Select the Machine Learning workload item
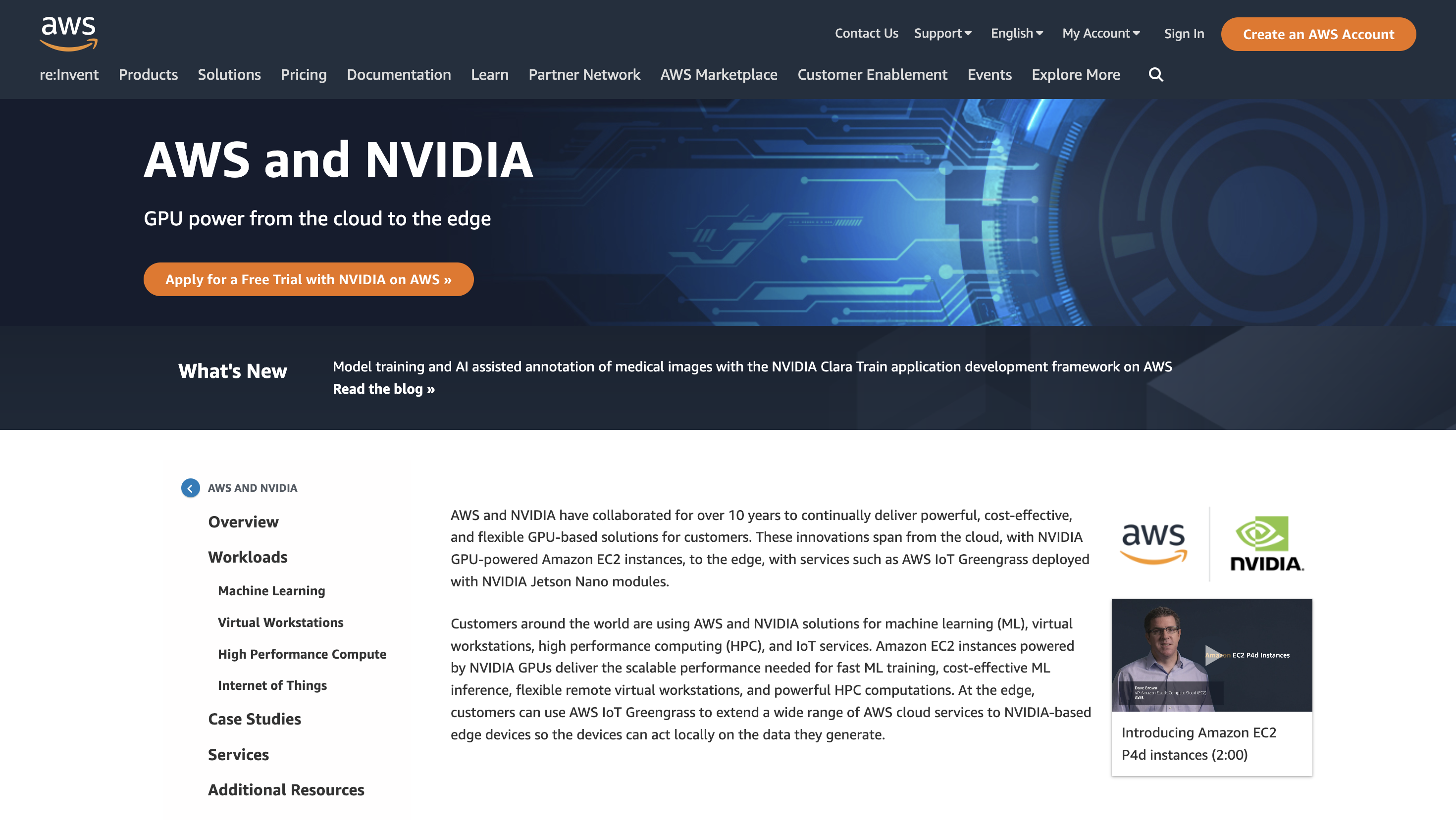 click(271, 590)
